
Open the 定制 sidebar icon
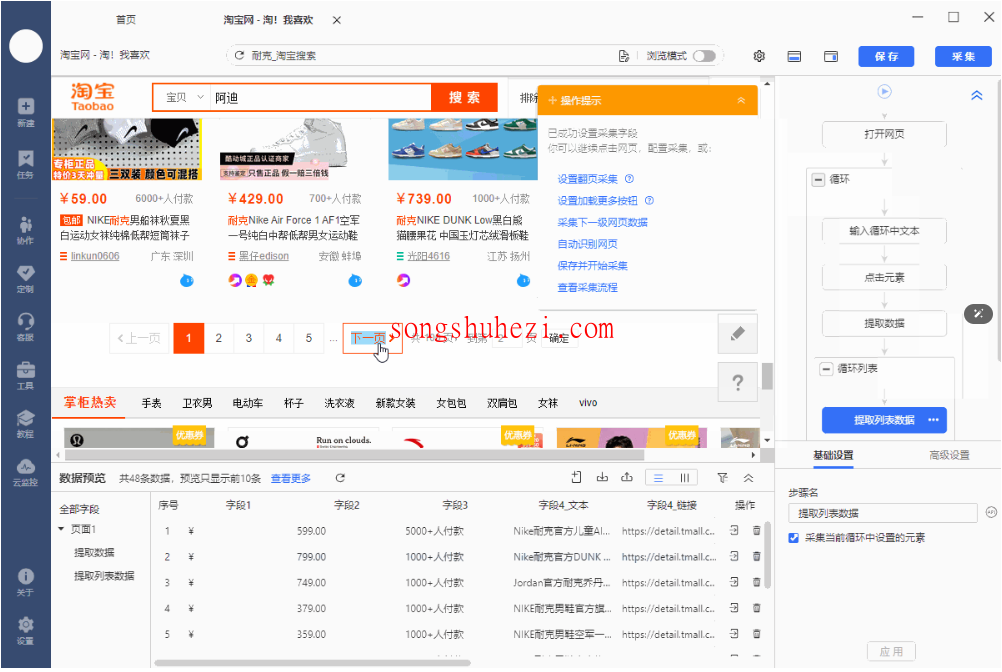(x=26, y=279)
